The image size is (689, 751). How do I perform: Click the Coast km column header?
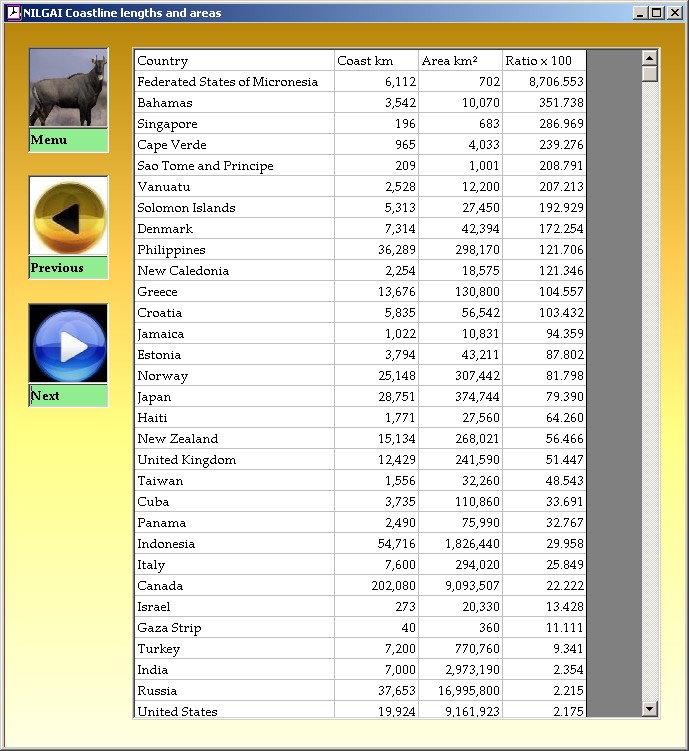point(376,61)
